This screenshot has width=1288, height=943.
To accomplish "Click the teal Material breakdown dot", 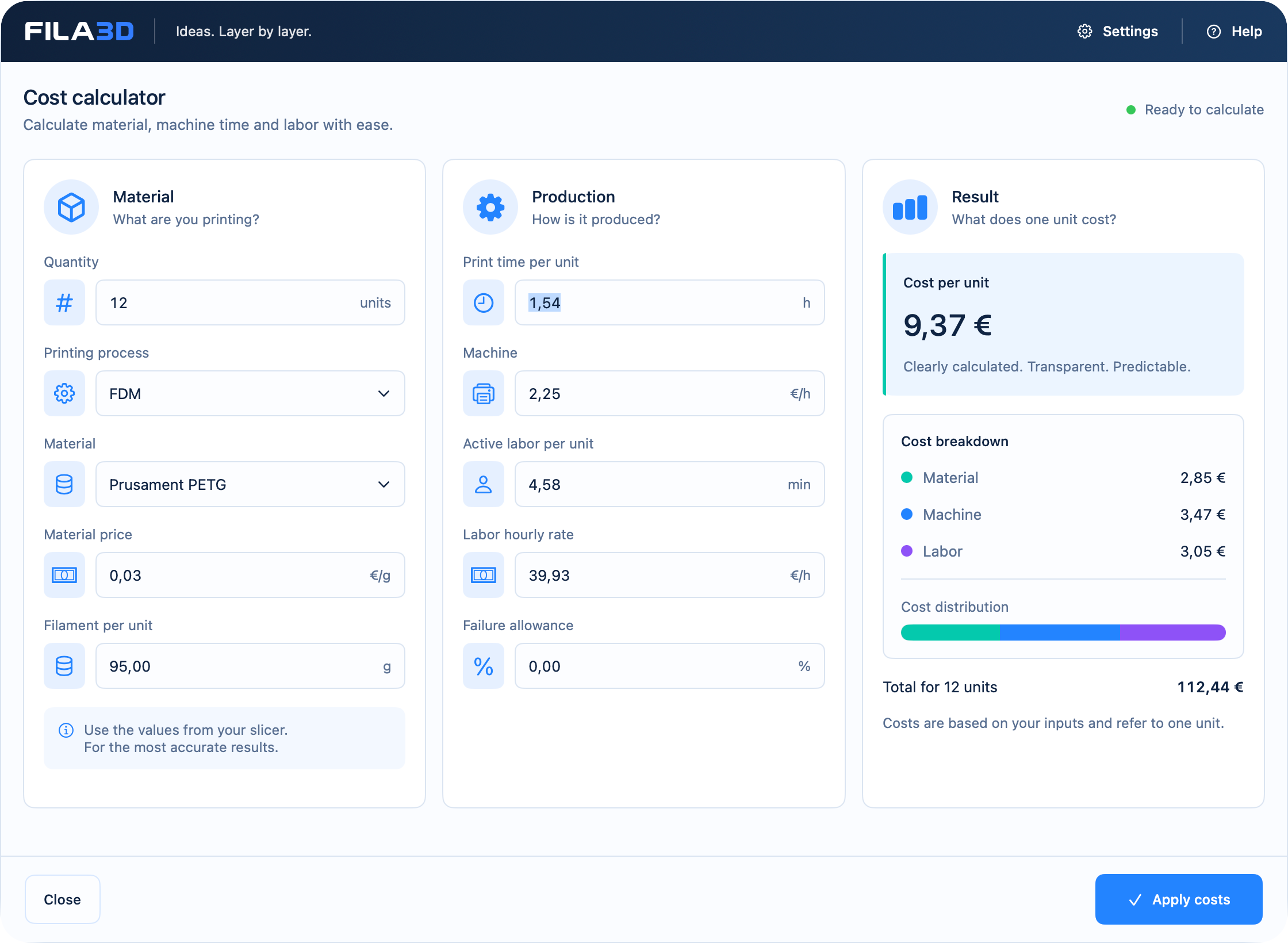I will (907, 477).
